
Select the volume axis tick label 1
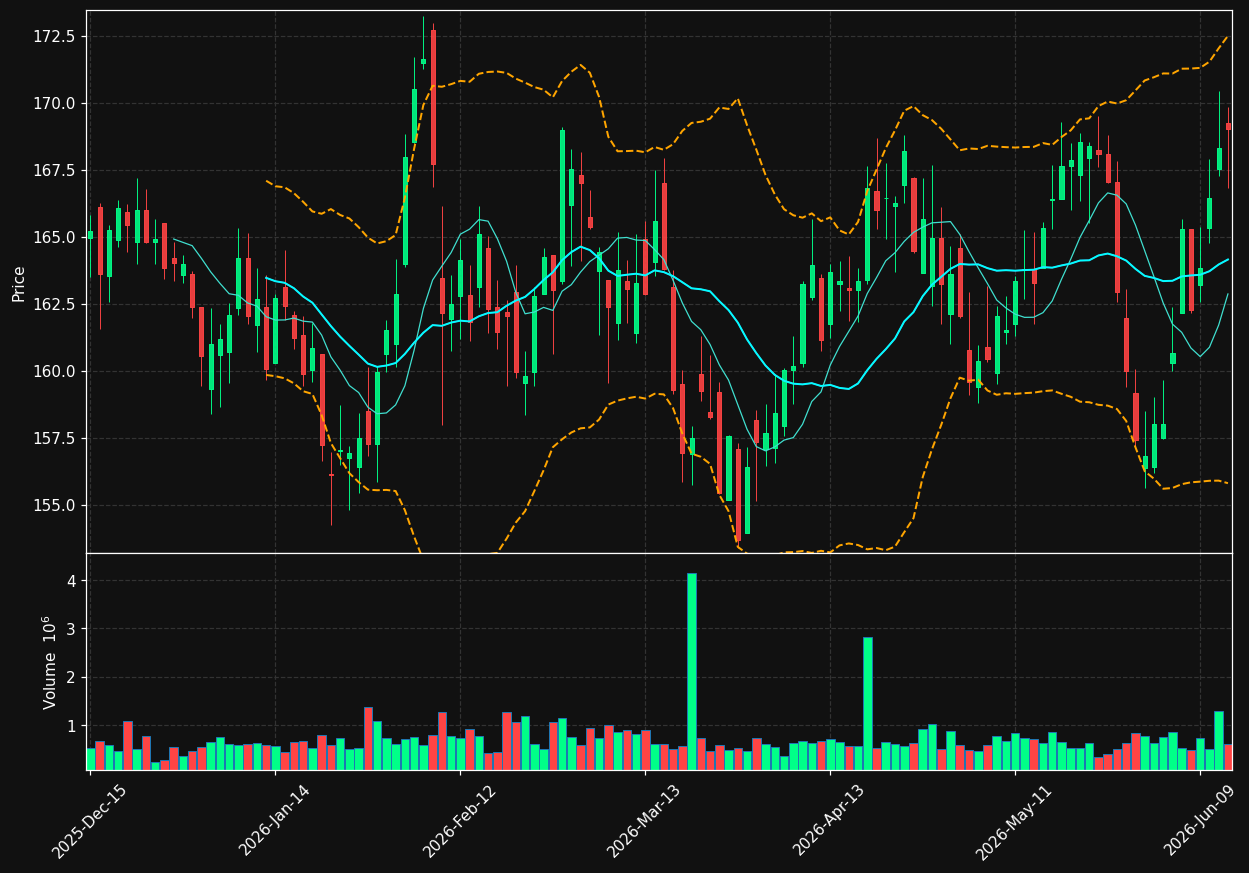point(71,726)
